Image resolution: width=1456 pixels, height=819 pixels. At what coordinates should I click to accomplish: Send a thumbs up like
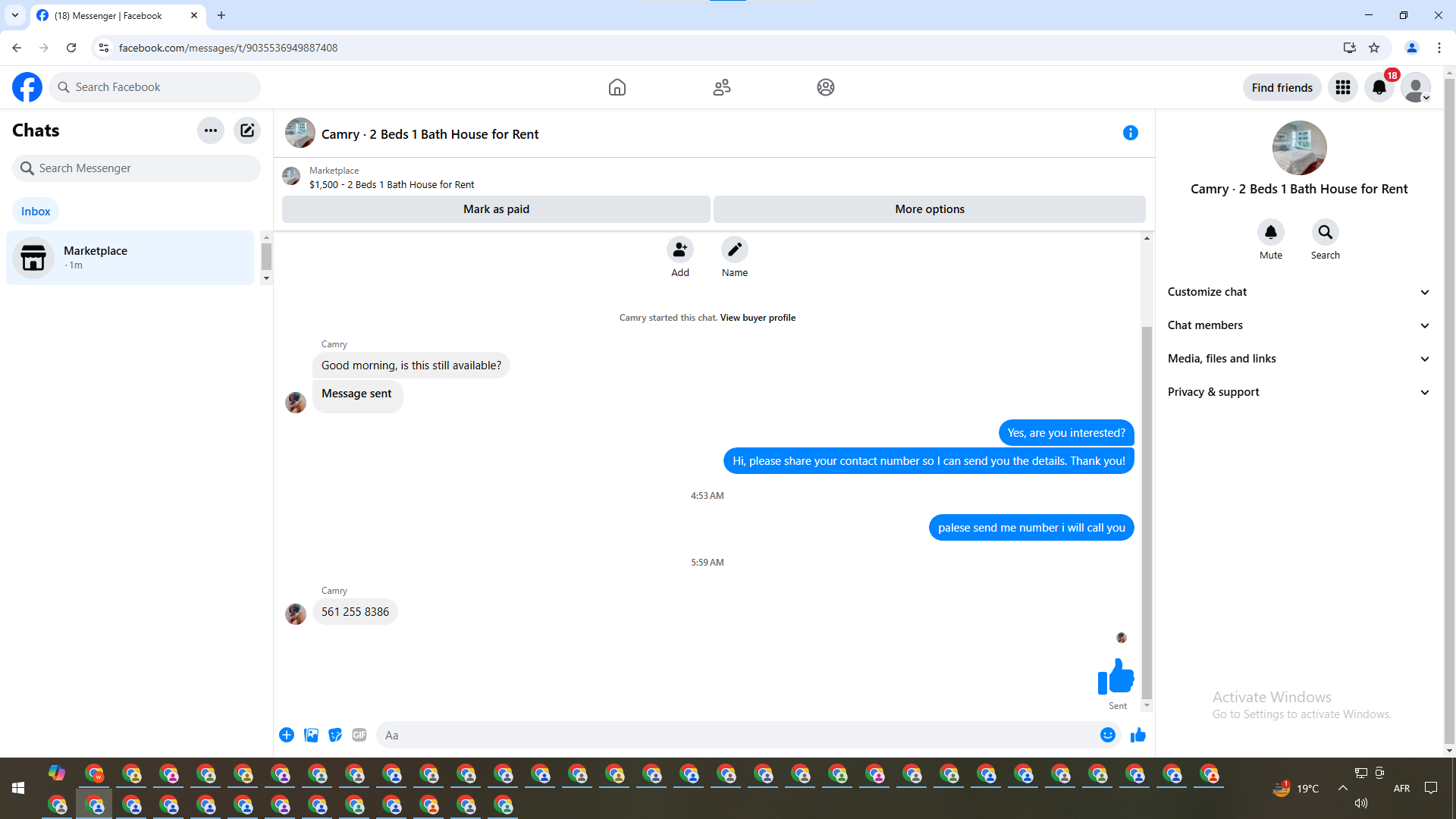click(x=1137, y=735)
